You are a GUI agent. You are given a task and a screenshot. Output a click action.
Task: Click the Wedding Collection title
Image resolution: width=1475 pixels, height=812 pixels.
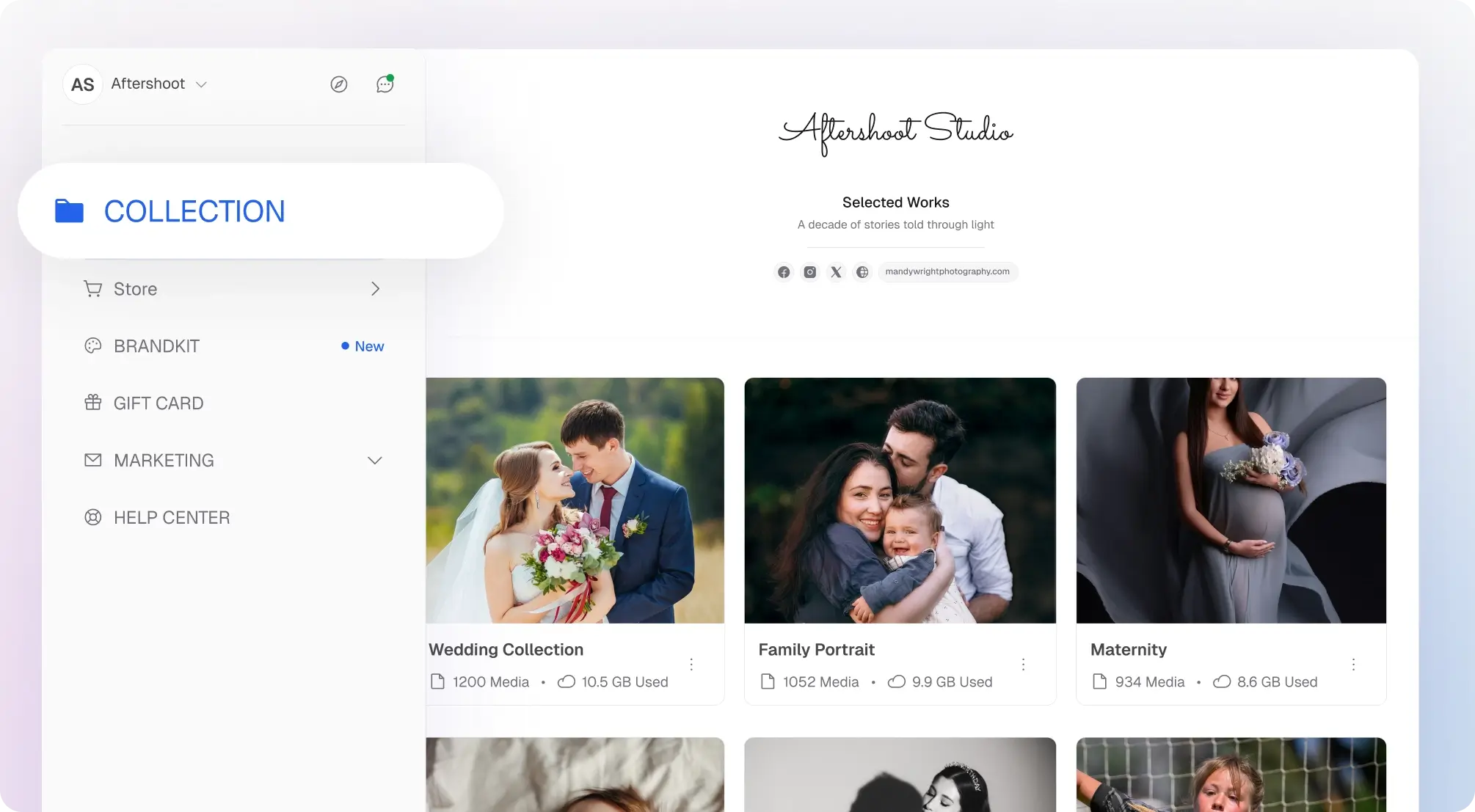point(506,649)
